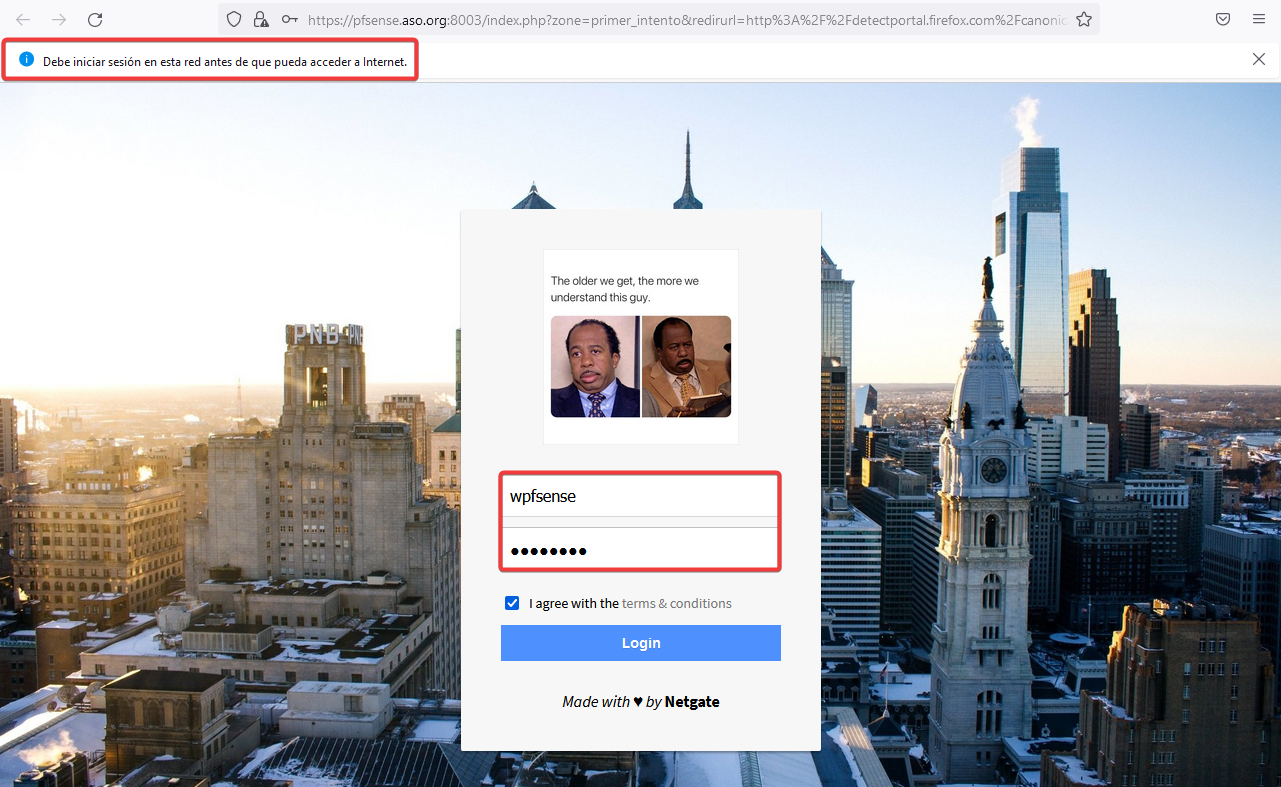The image size is (1281, 787).
Task: Click the meme image above the form
Action: (640, 347)
